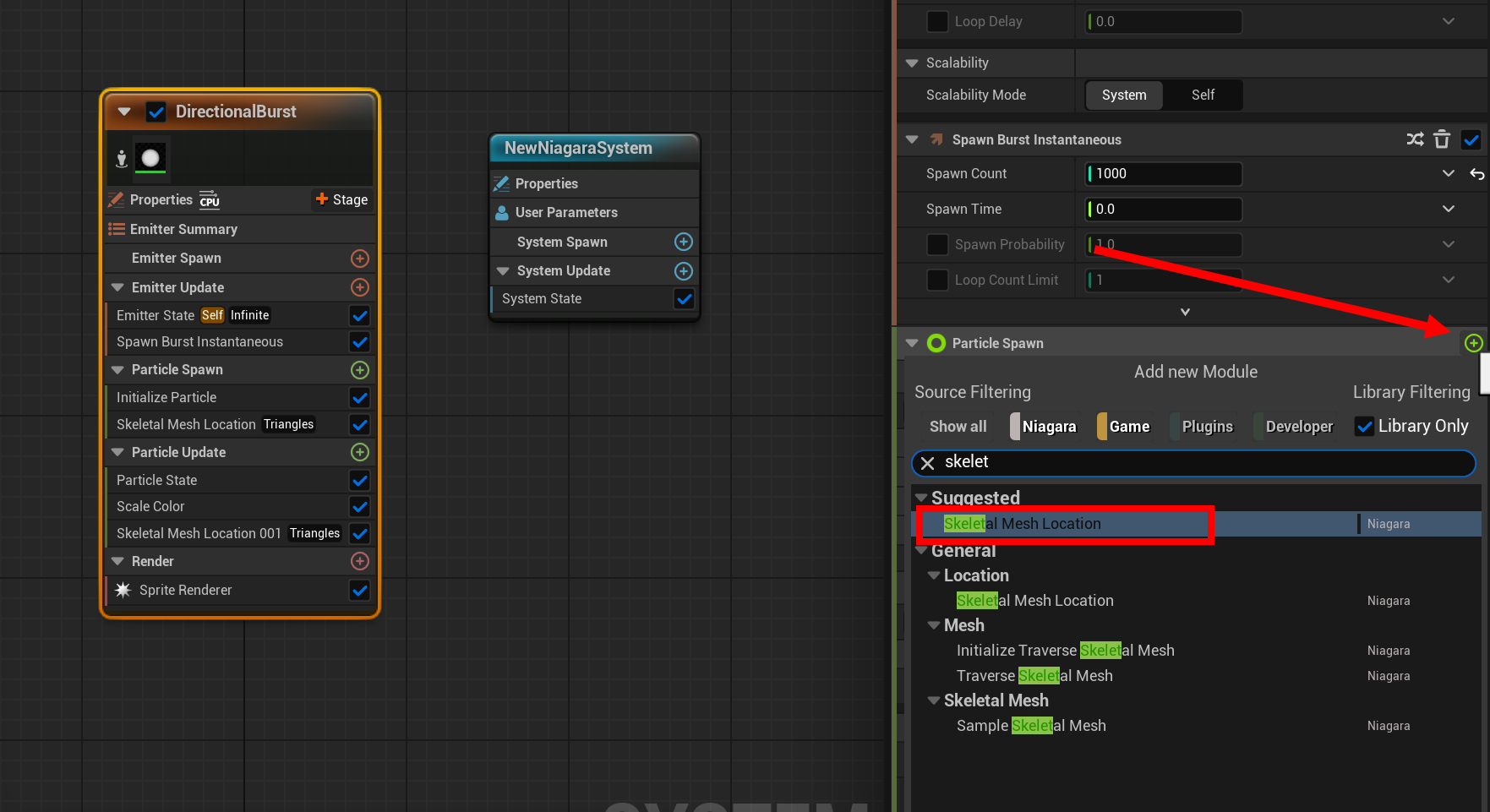Disable the Emitter State module
The height and width of the screenshot is (812, 1490).
point(360,315)
